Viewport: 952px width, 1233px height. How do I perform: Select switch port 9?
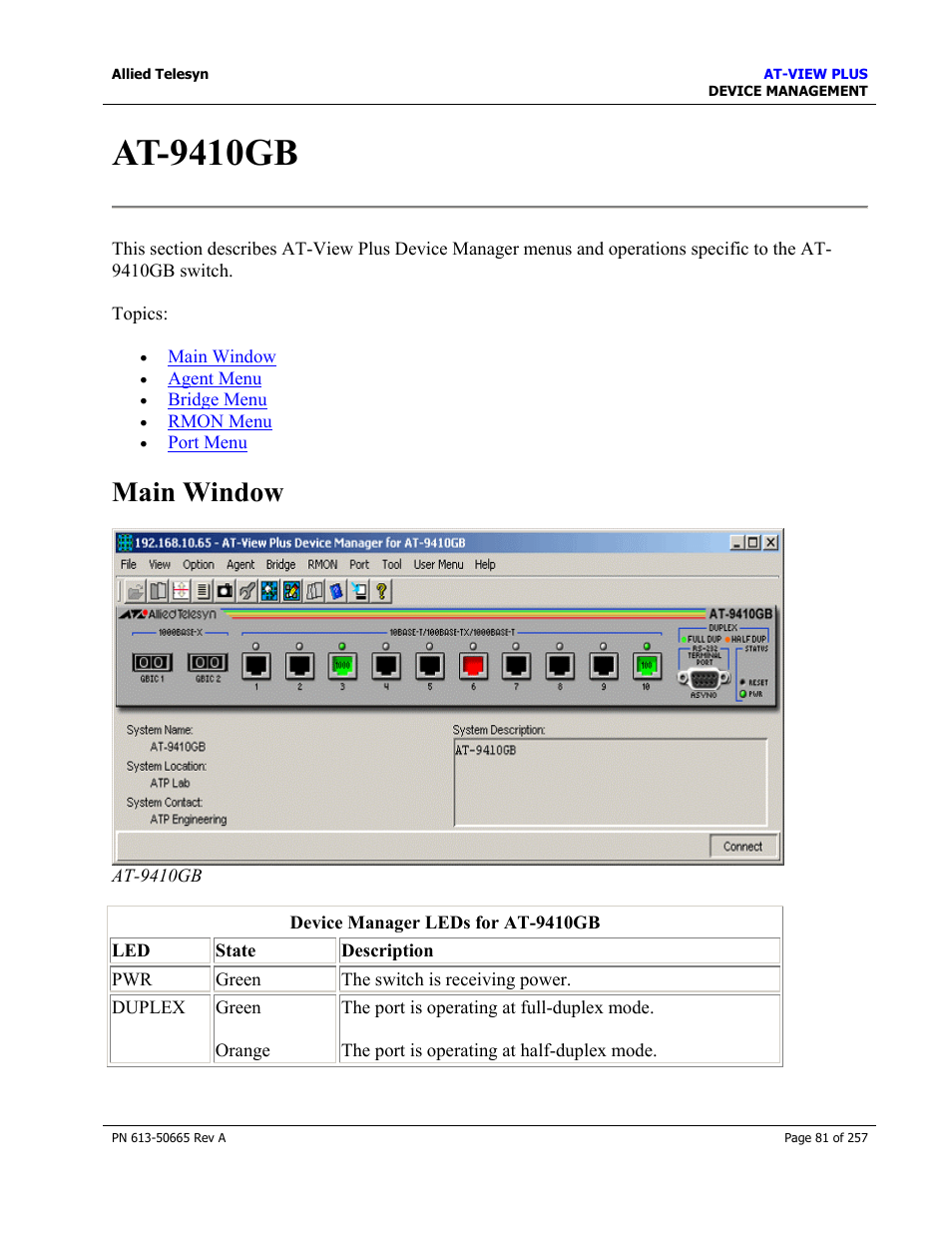pyautogui.click(x=604, y=666)
